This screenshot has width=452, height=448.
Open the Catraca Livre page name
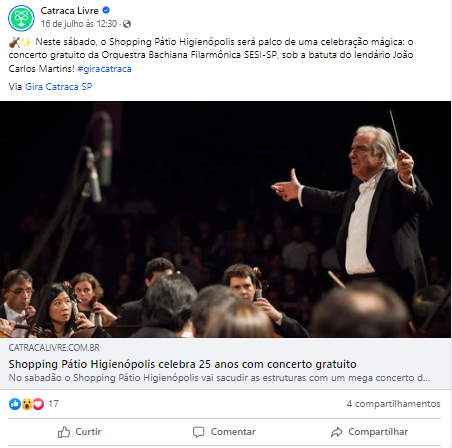pyautogui.click(x=69, y=11)
